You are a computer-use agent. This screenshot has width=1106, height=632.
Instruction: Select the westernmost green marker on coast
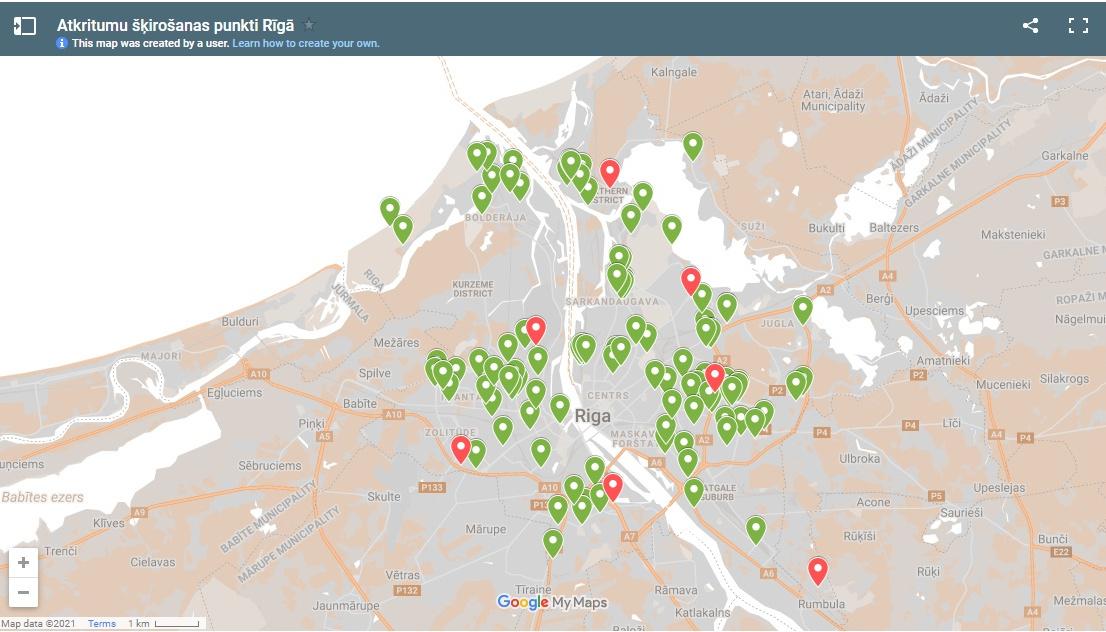point(390,209)
